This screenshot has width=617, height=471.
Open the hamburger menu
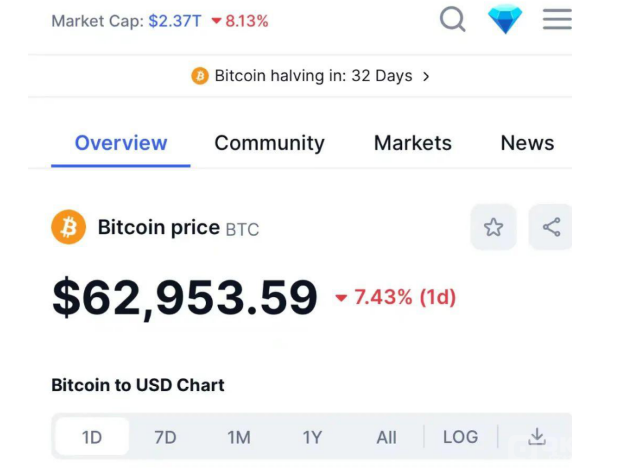(557, 19)
